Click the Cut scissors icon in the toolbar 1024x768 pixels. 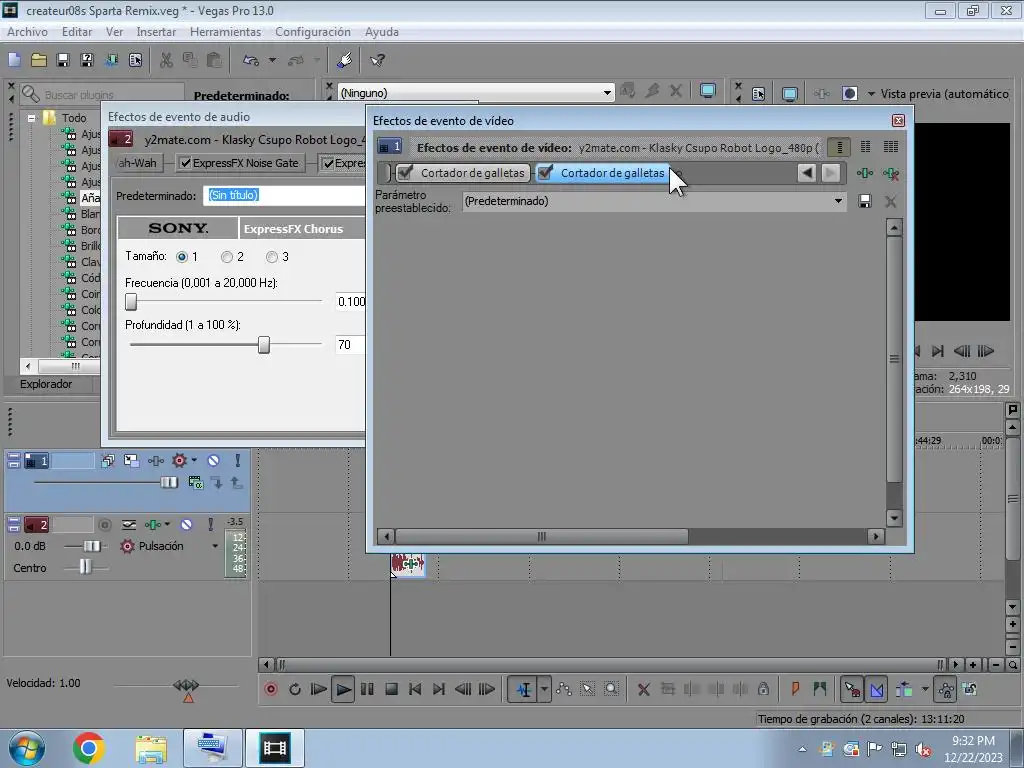[167, 60]
